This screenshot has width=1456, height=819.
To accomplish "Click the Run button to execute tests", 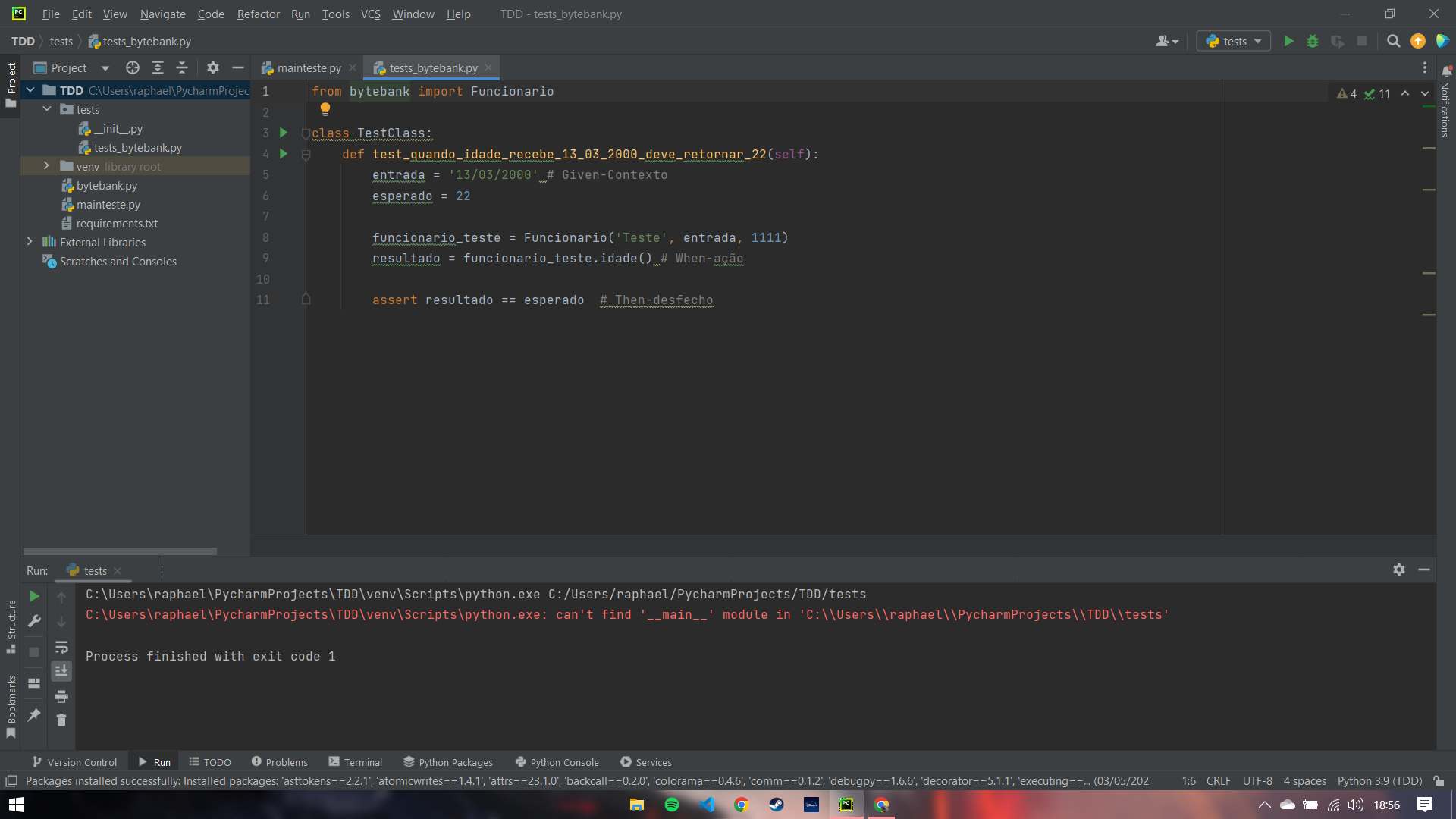I will coord(1289,41).
